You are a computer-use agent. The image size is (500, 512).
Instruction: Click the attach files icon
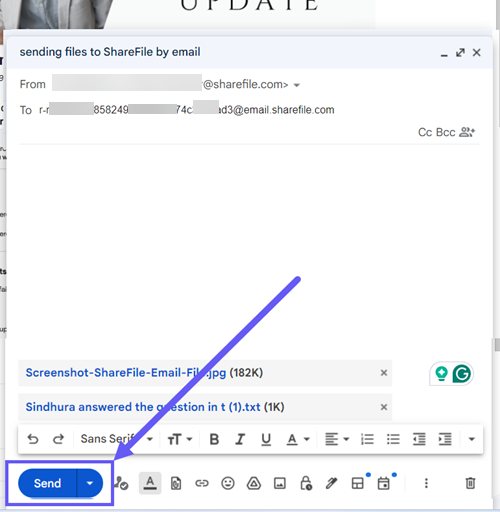(176, 483)
